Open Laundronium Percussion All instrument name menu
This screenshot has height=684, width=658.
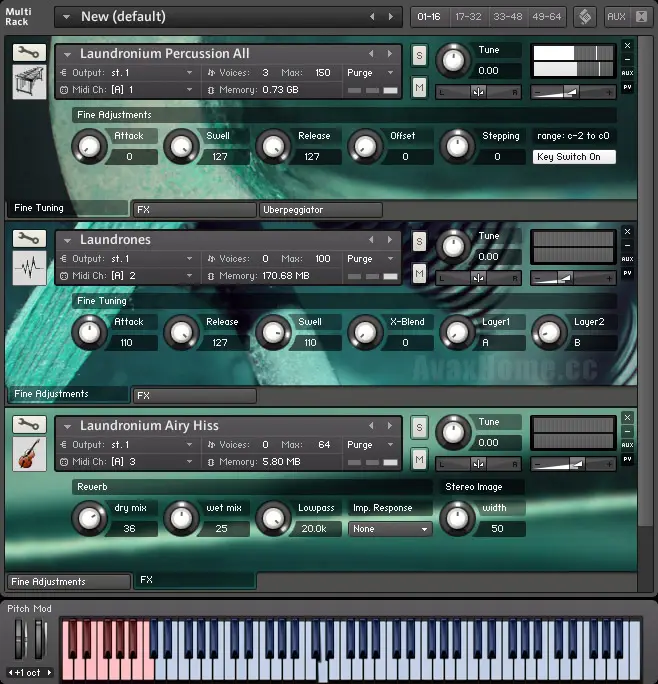(67, 55)
